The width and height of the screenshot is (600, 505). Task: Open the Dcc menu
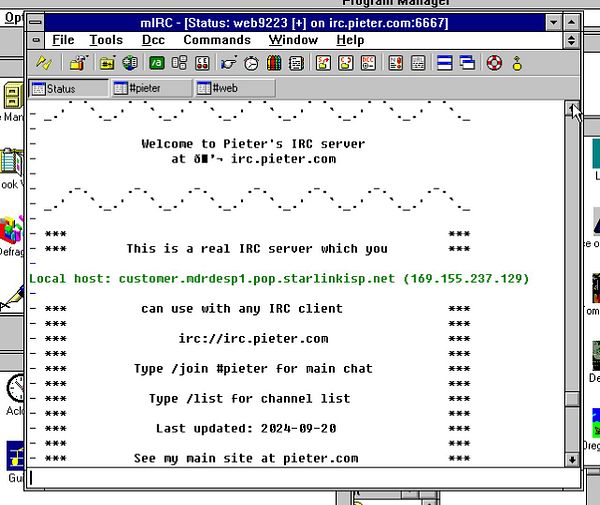[x=153, y=40]
